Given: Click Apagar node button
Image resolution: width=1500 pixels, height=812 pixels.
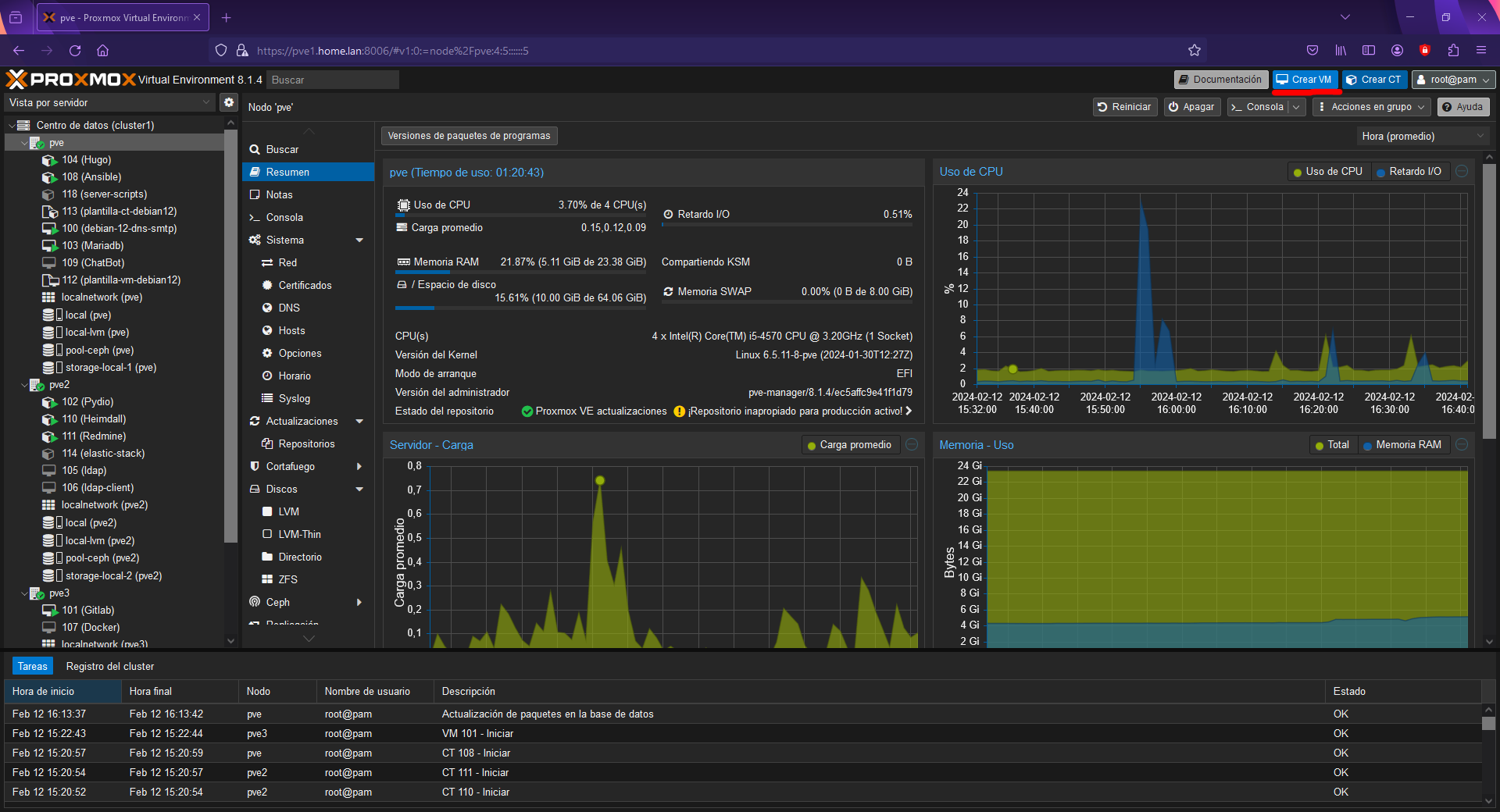Looking at the screenshot, I should coord(1192,107).
